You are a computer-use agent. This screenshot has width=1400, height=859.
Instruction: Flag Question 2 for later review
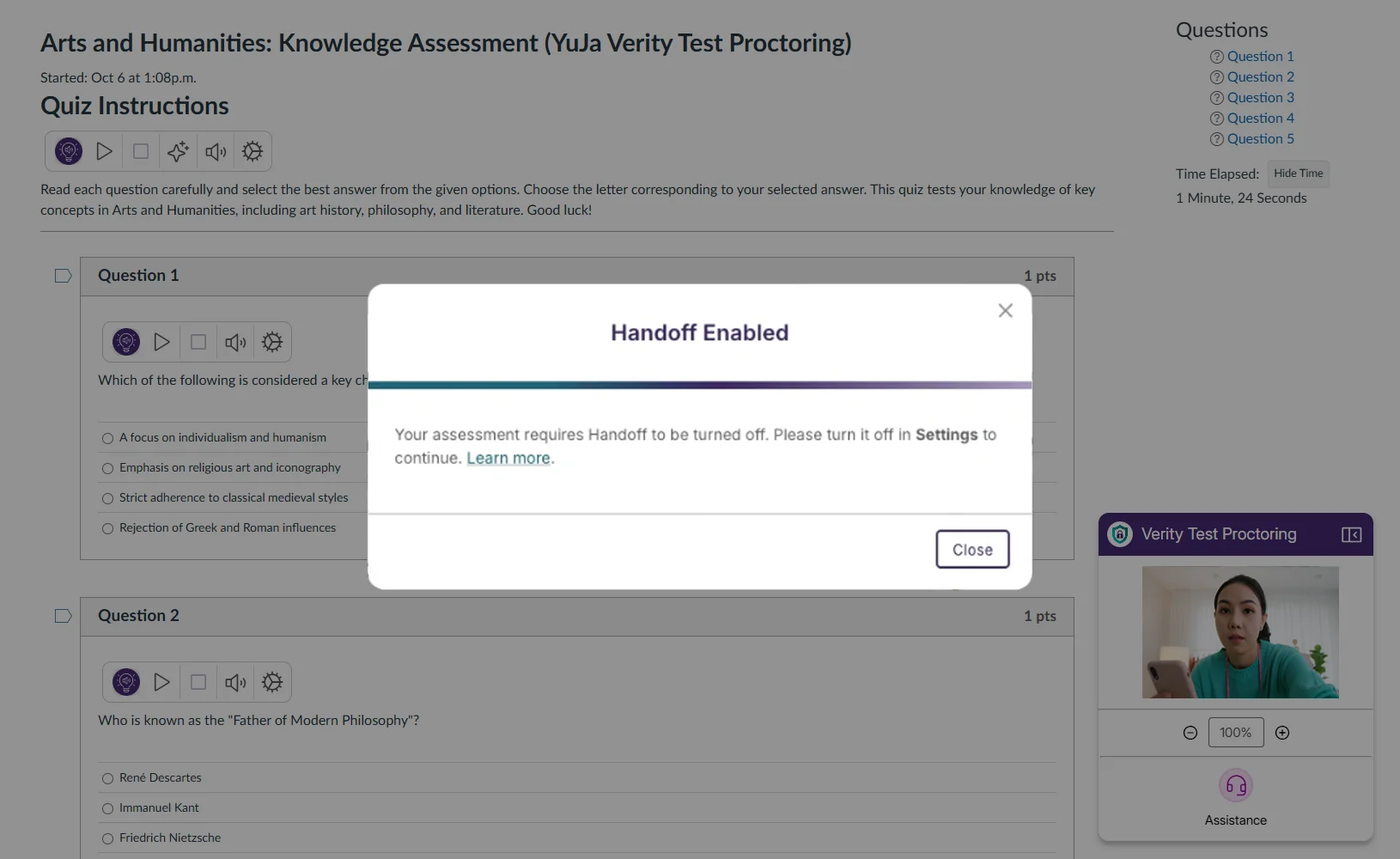(63, 616)
